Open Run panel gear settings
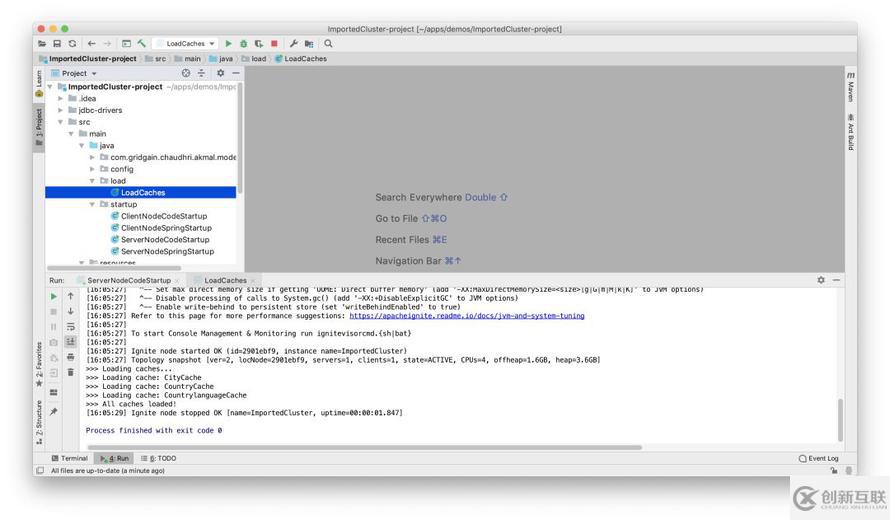 (821, 280)
